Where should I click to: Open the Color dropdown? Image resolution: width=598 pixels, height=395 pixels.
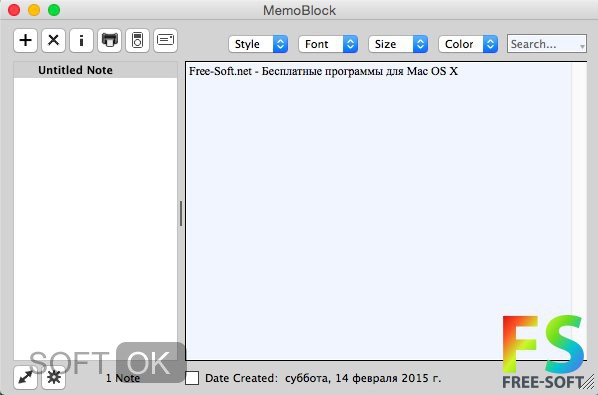coord(468,44)
